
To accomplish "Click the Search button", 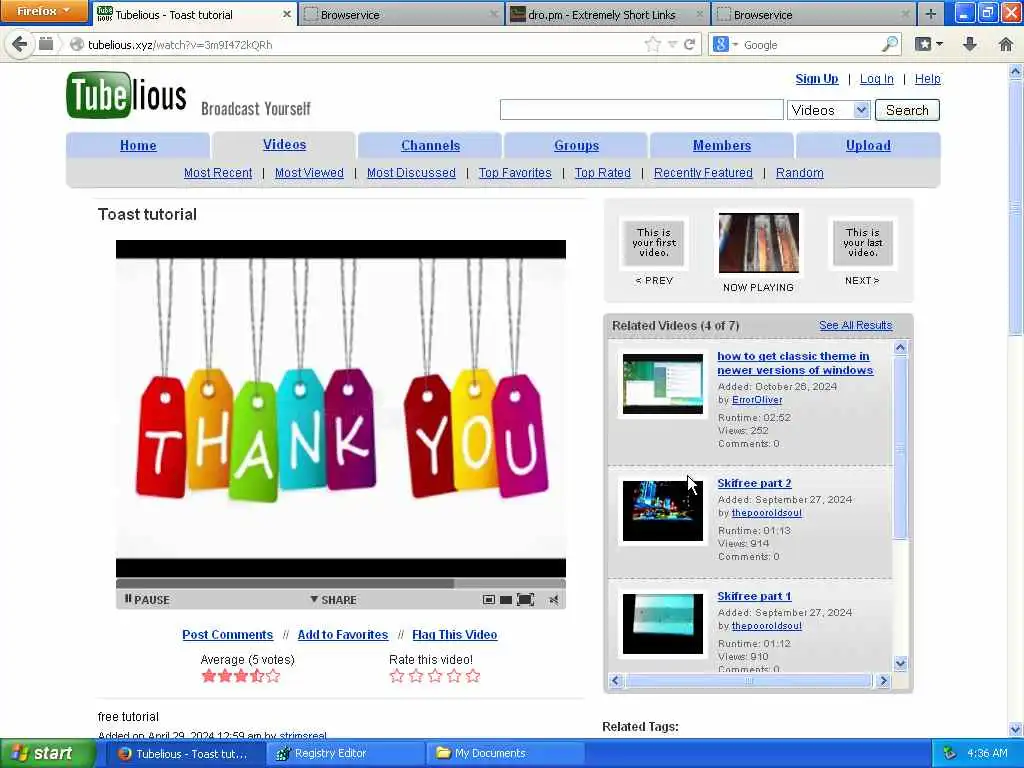I will [907, 110].
